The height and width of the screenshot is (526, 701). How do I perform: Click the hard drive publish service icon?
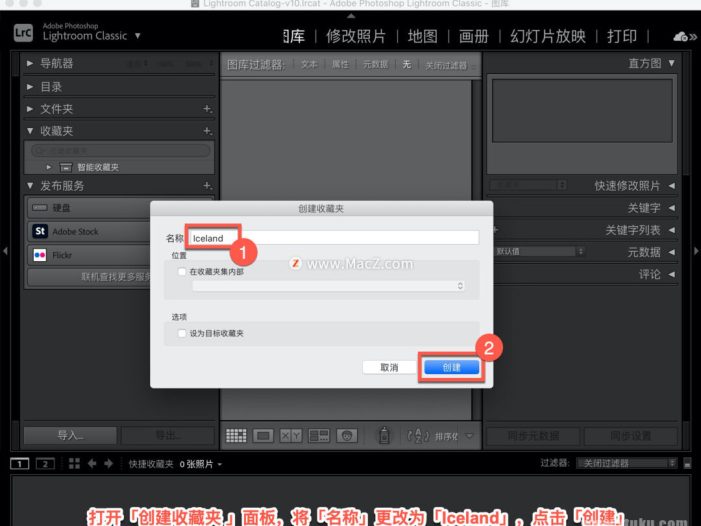pos(40,208)
